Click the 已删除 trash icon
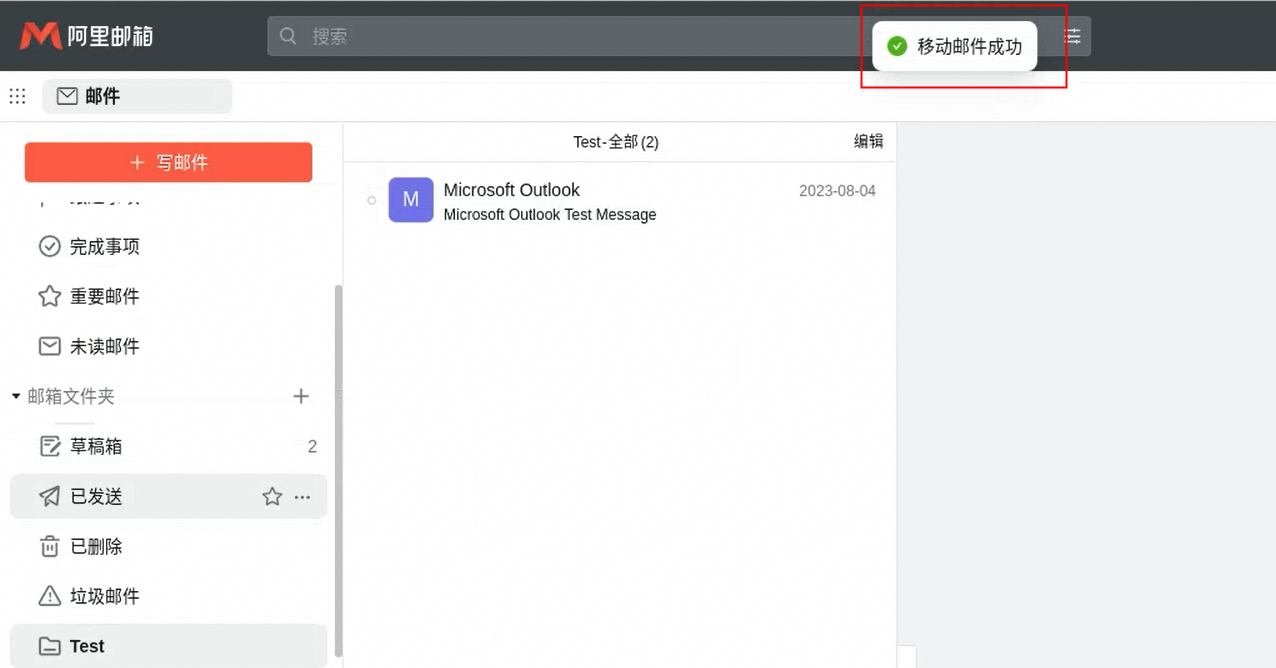 coord(49,547)
